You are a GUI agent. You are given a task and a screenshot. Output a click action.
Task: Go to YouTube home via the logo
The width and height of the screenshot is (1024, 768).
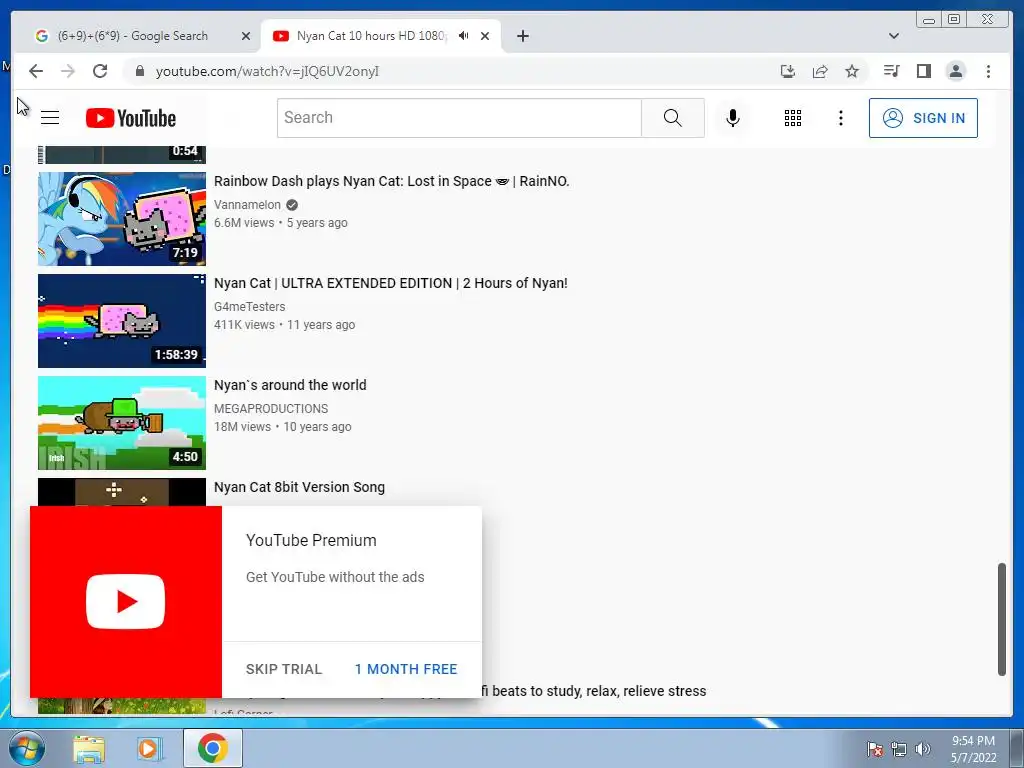[131, 118]
